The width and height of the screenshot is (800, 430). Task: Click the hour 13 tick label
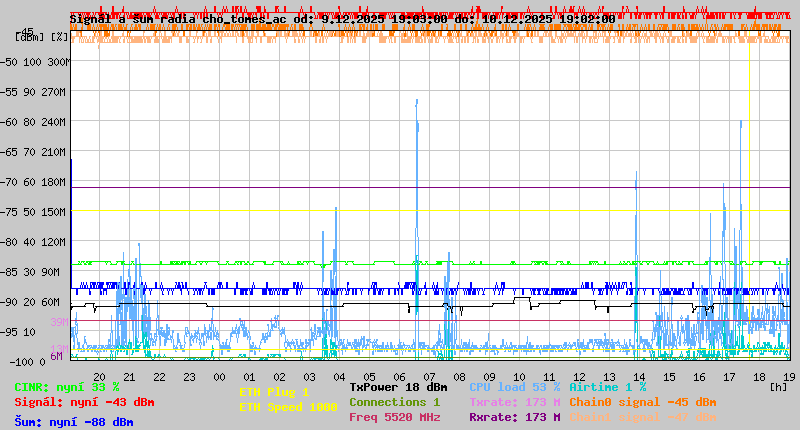click(x=610, y=377)
